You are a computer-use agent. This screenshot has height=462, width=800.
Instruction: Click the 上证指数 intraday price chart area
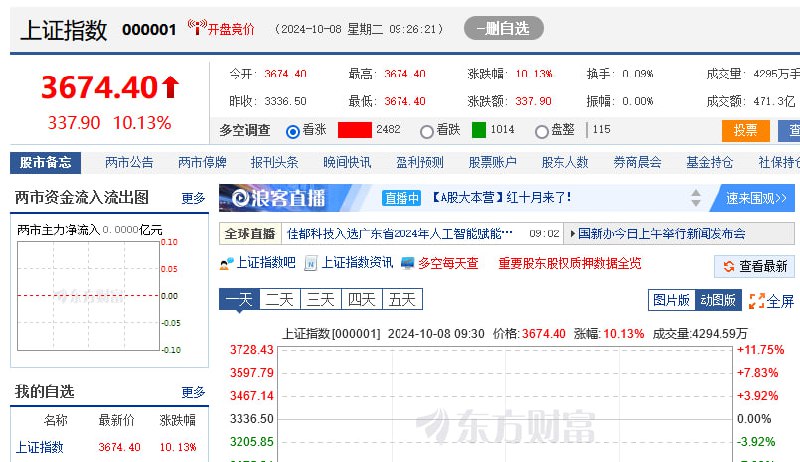[505, 404]
